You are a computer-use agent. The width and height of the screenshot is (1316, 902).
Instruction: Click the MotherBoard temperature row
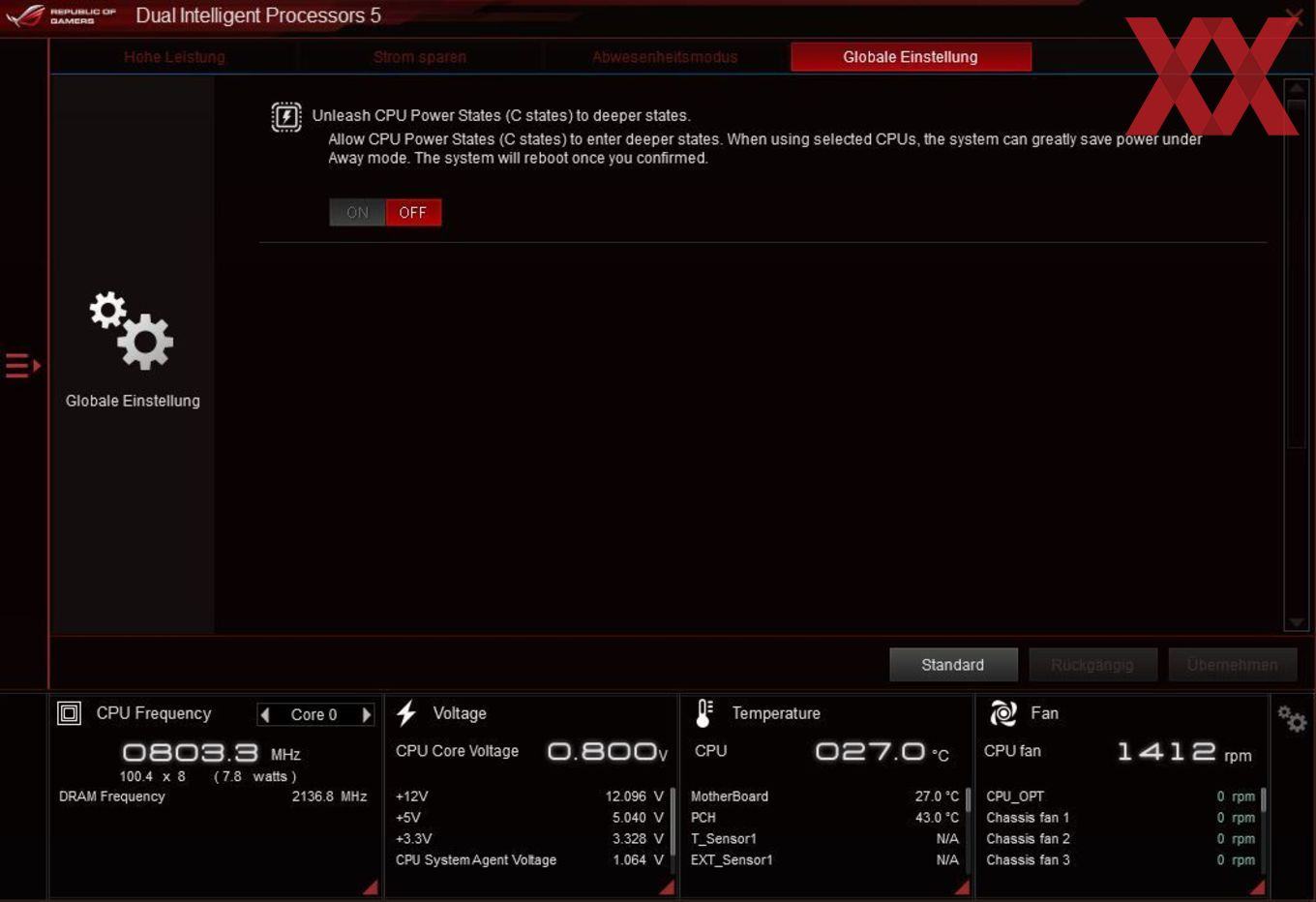click(824, 797)
